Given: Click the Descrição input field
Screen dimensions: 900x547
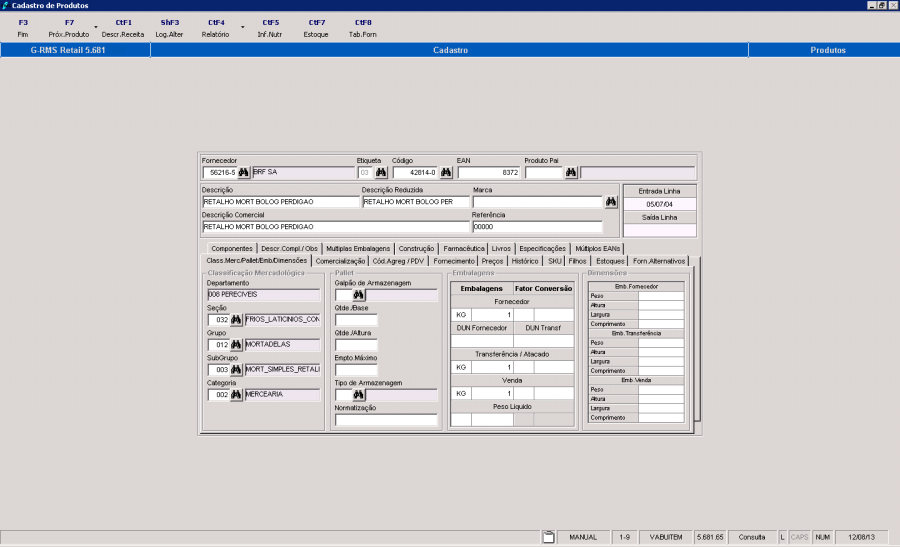Looking at the screenshot, I should pos(281,202).
